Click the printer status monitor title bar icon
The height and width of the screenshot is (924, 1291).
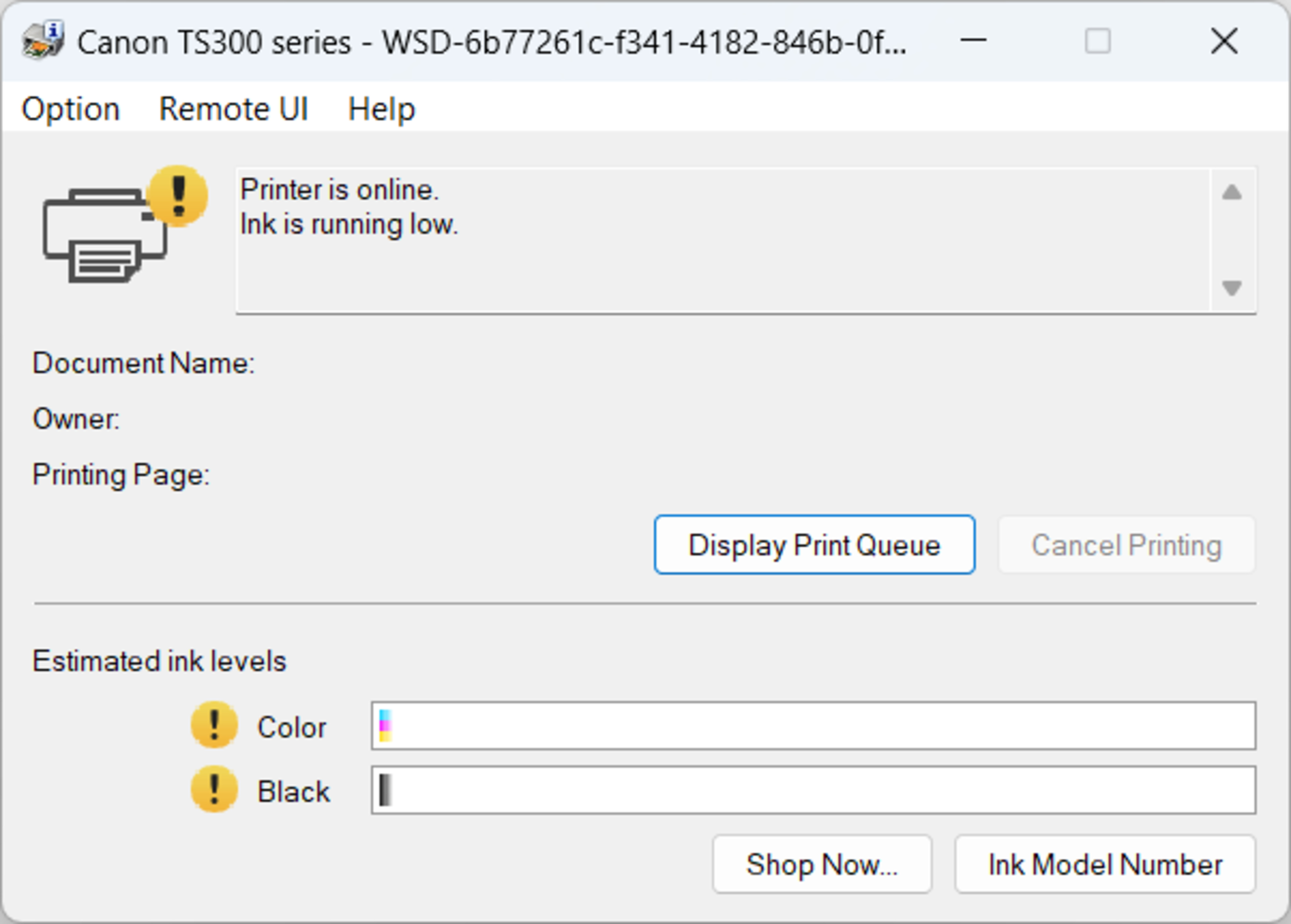(x=43, y=40)
